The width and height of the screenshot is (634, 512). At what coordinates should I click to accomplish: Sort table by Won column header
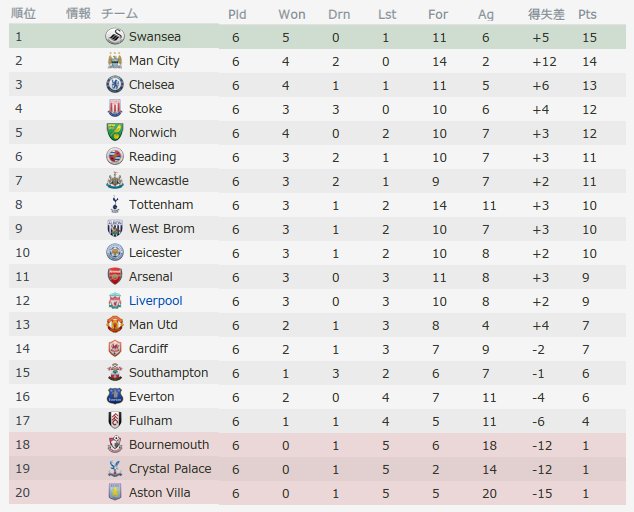pyautogui.click(x=292, y=14)
